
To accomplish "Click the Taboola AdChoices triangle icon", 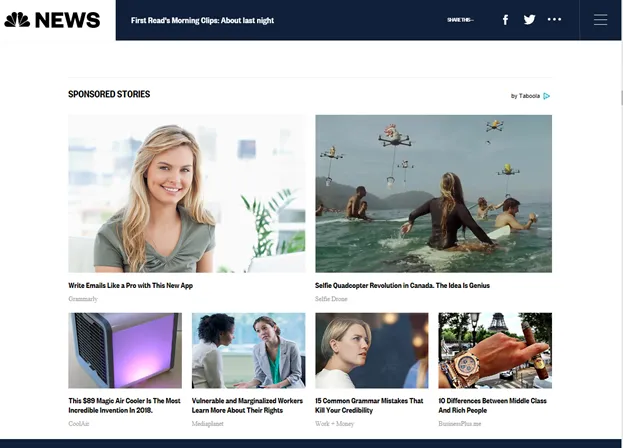I will tap(547, 96).
